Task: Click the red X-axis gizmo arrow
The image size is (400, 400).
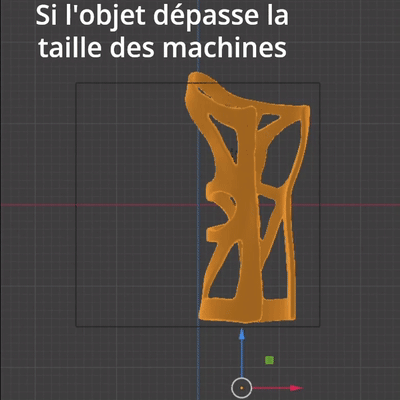Action: point(278,388)
